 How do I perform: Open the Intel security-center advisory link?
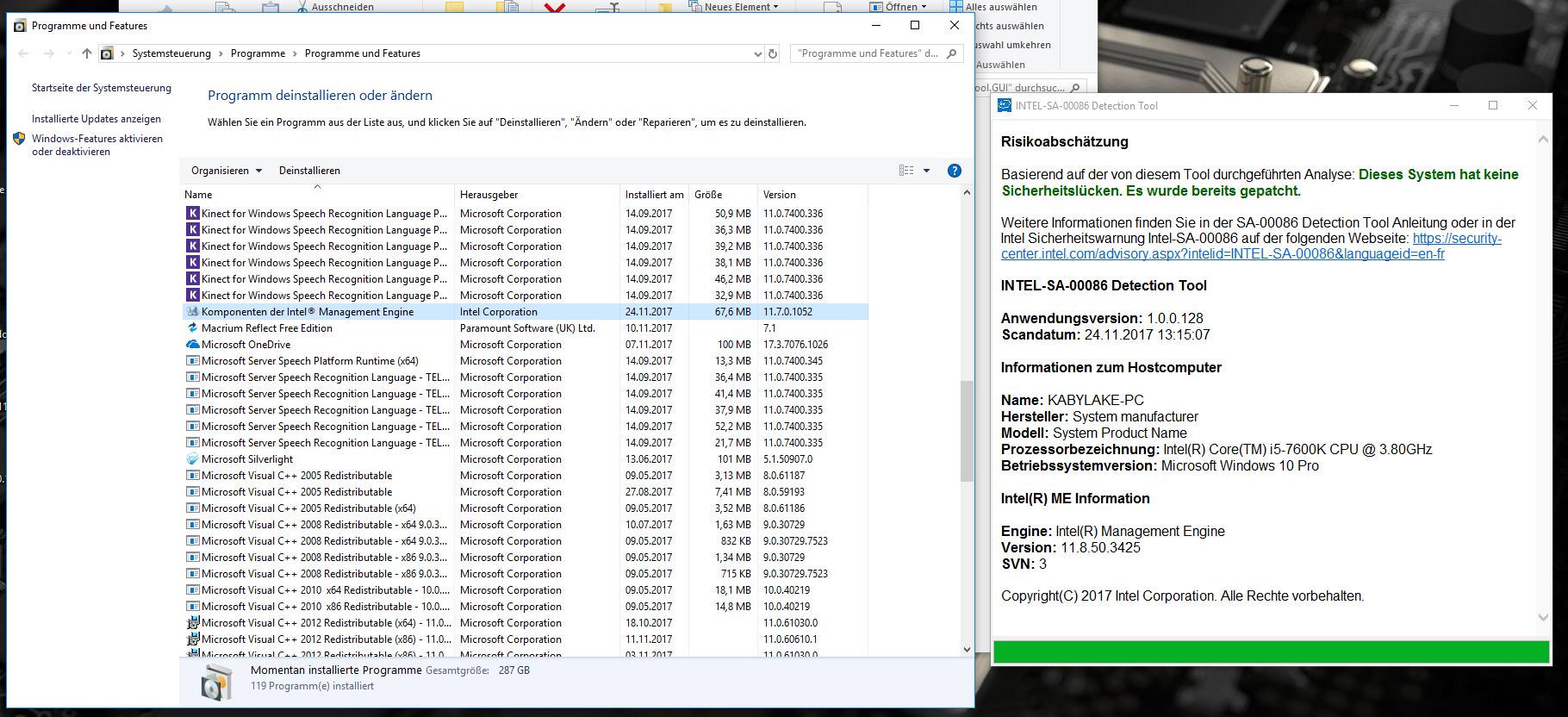[x=1251, y=246]
